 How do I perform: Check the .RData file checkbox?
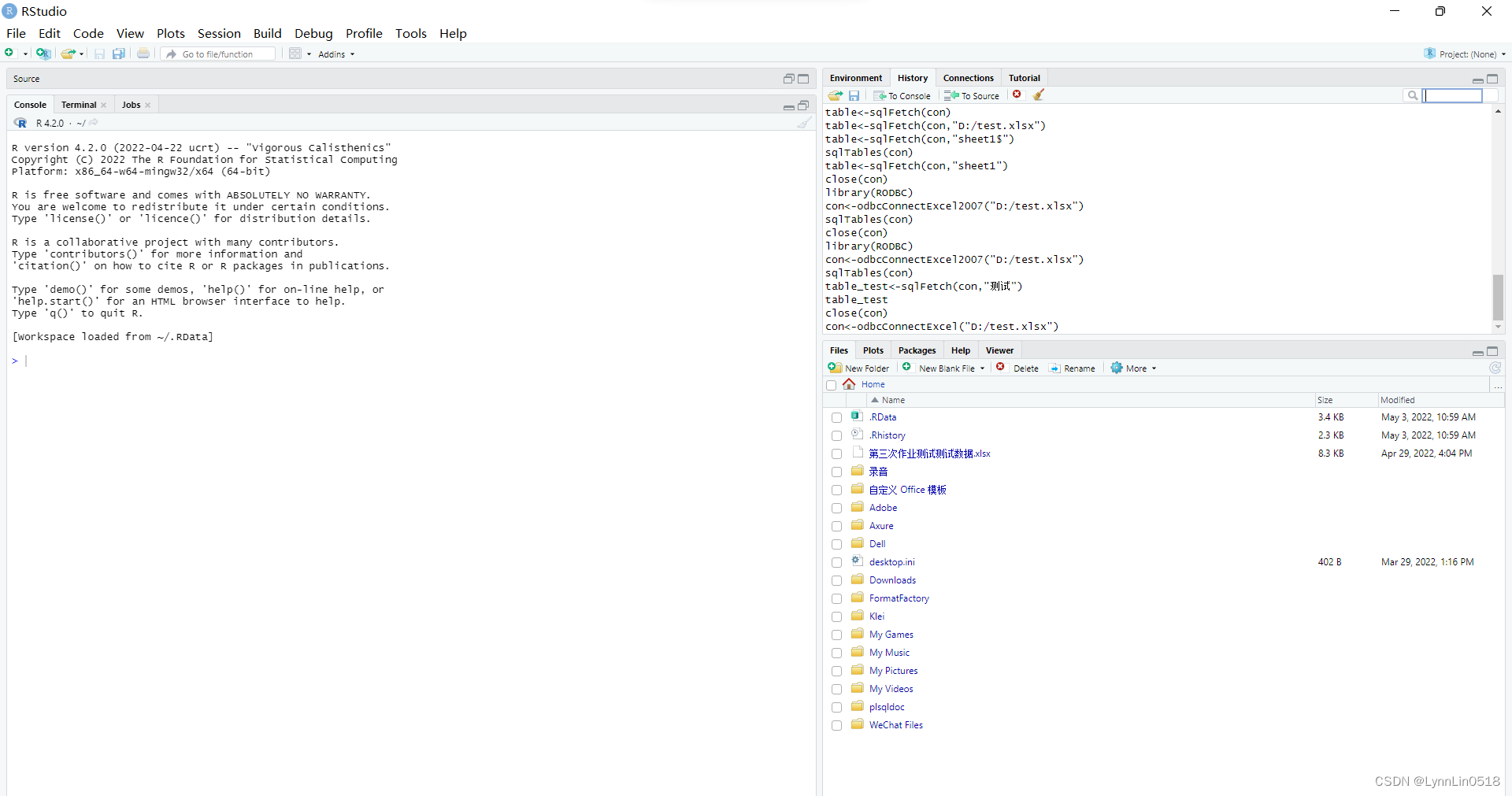836,417
